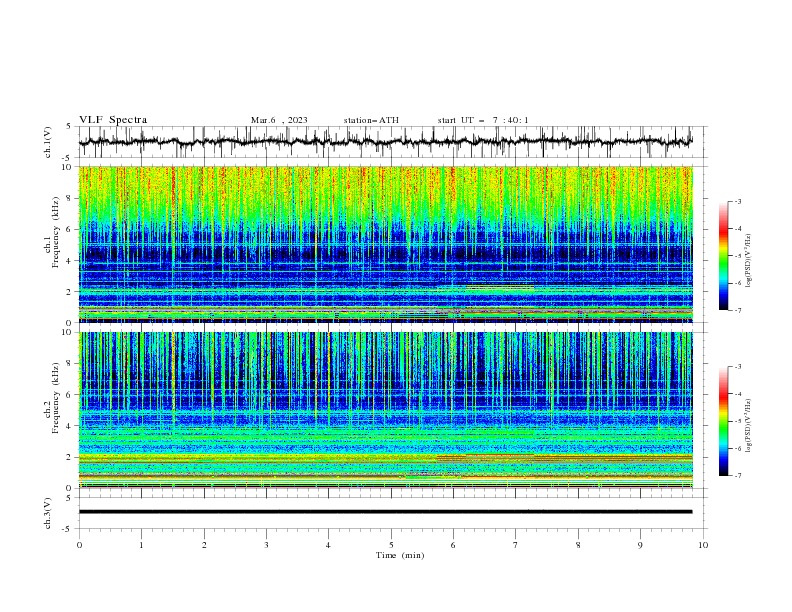Select the date 'Mar.6 , 2023'
The image size is (792, 612).
[279, 120]
